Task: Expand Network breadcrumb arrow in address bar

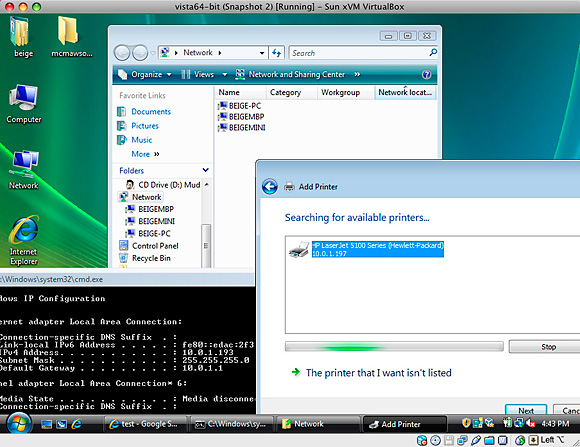Action: [x=220, y=53]
